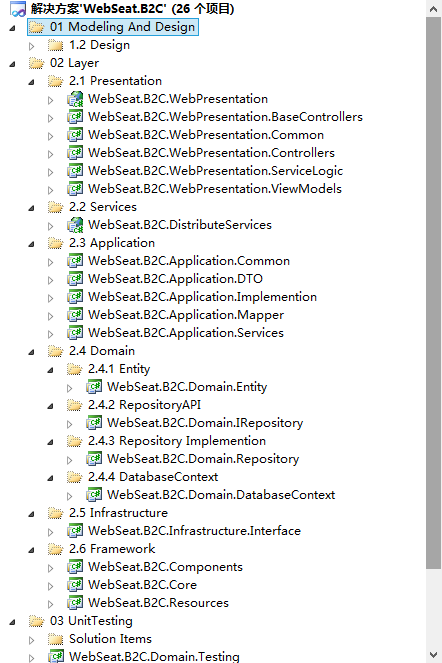Collapse the 2.6 Framework folder
This screenshot has width=442, height=663.
(31, 550)
